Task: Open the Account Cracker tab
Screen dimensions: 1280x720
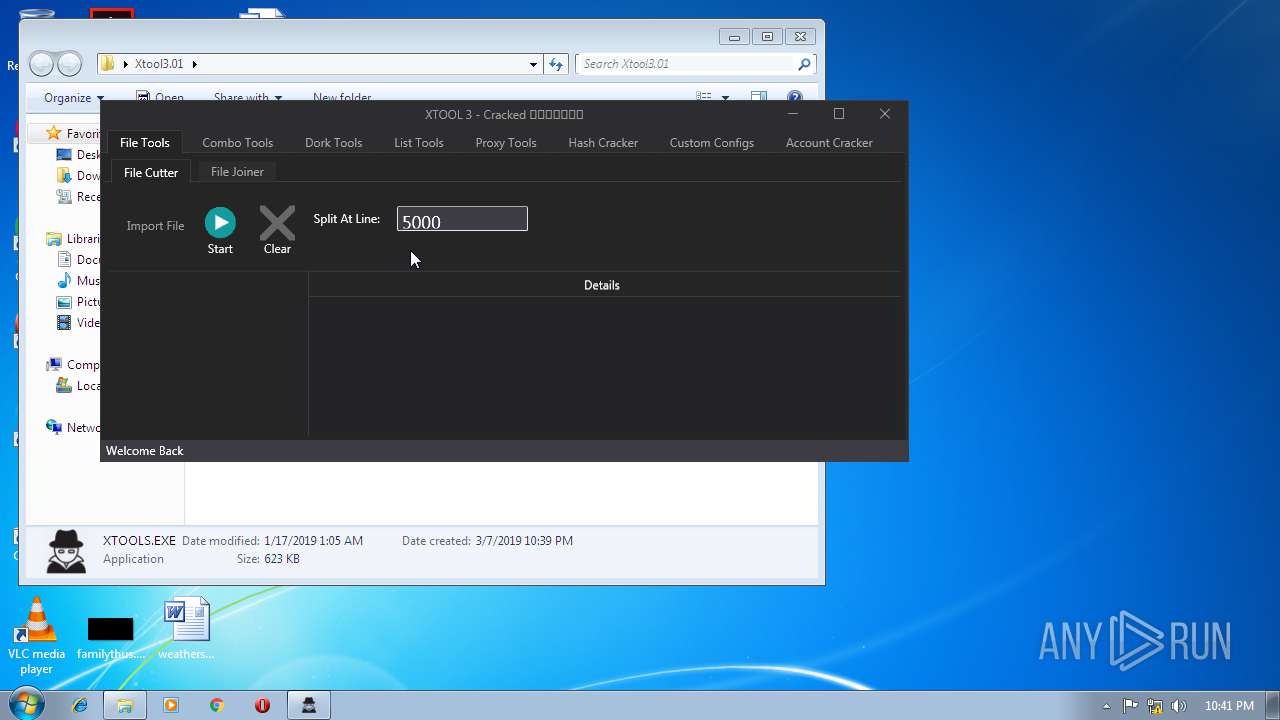Action: point(829,143)
